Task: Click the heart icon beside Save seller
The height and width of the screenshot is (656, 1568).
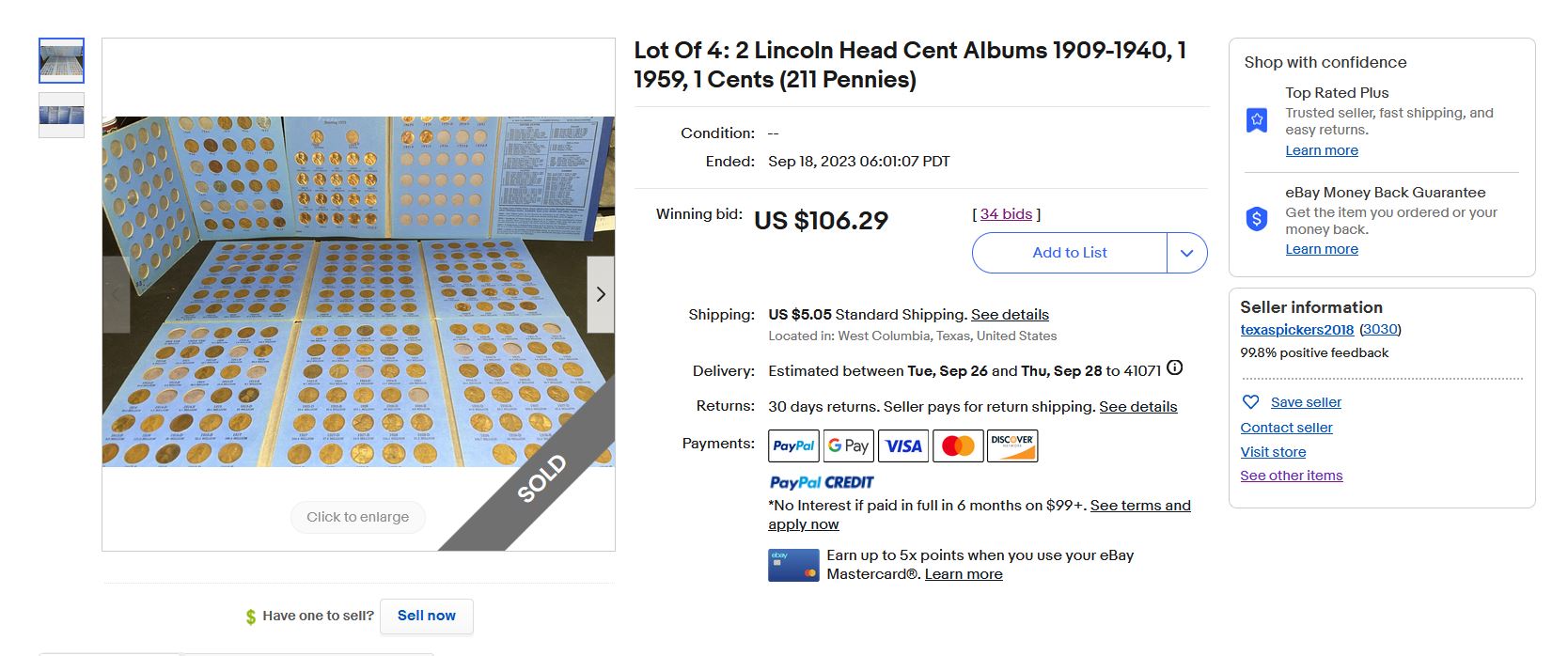Action: 1250,402
